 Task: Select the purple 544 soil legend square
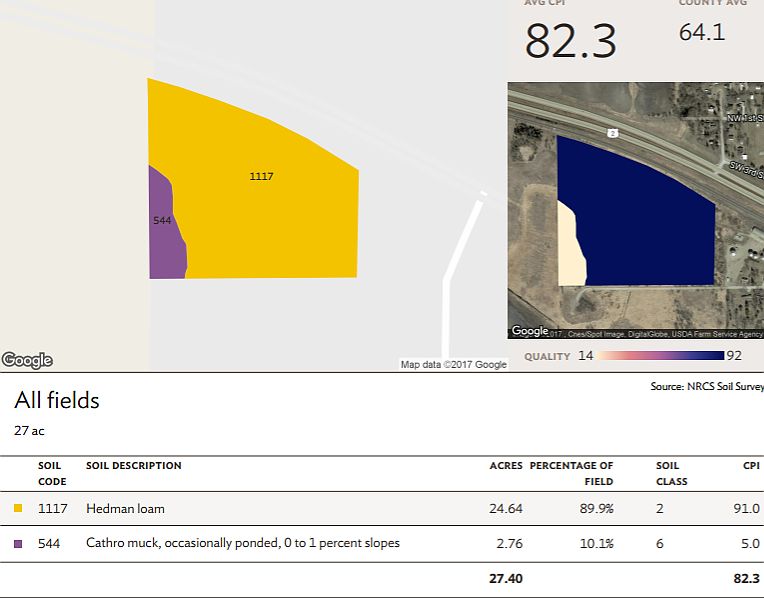(x=18, y=543)
